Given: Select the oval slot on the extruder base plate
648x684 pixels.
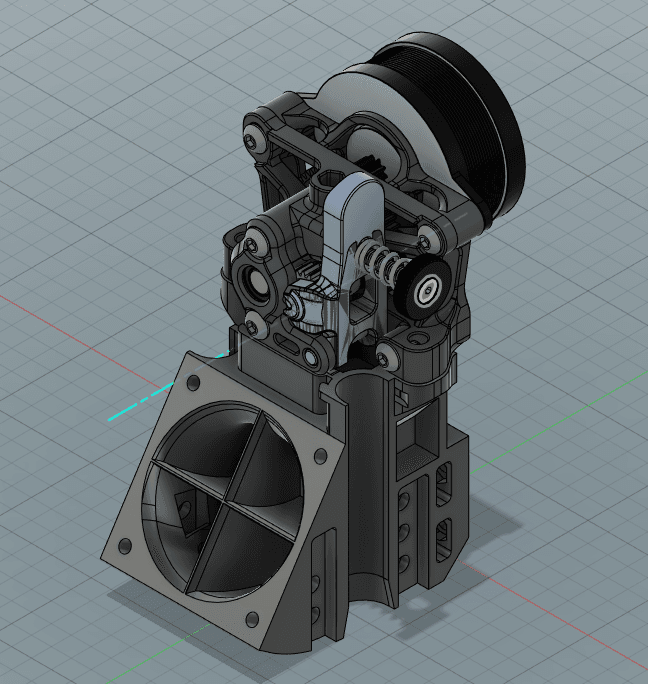Looking at the screenshot, I should pos(288,344).
